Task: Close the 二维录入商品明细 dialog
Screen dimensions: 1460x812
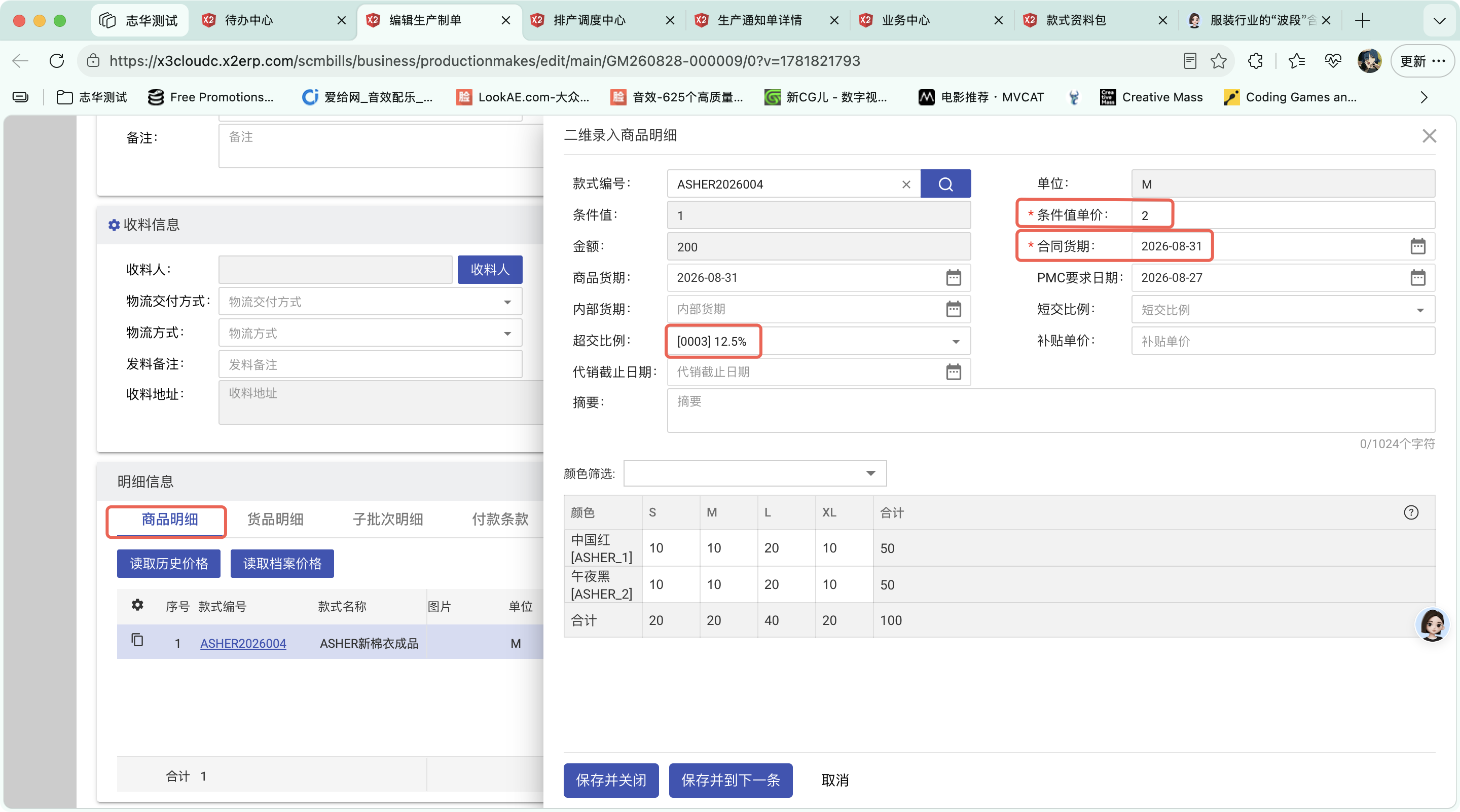Action: 1429,136
